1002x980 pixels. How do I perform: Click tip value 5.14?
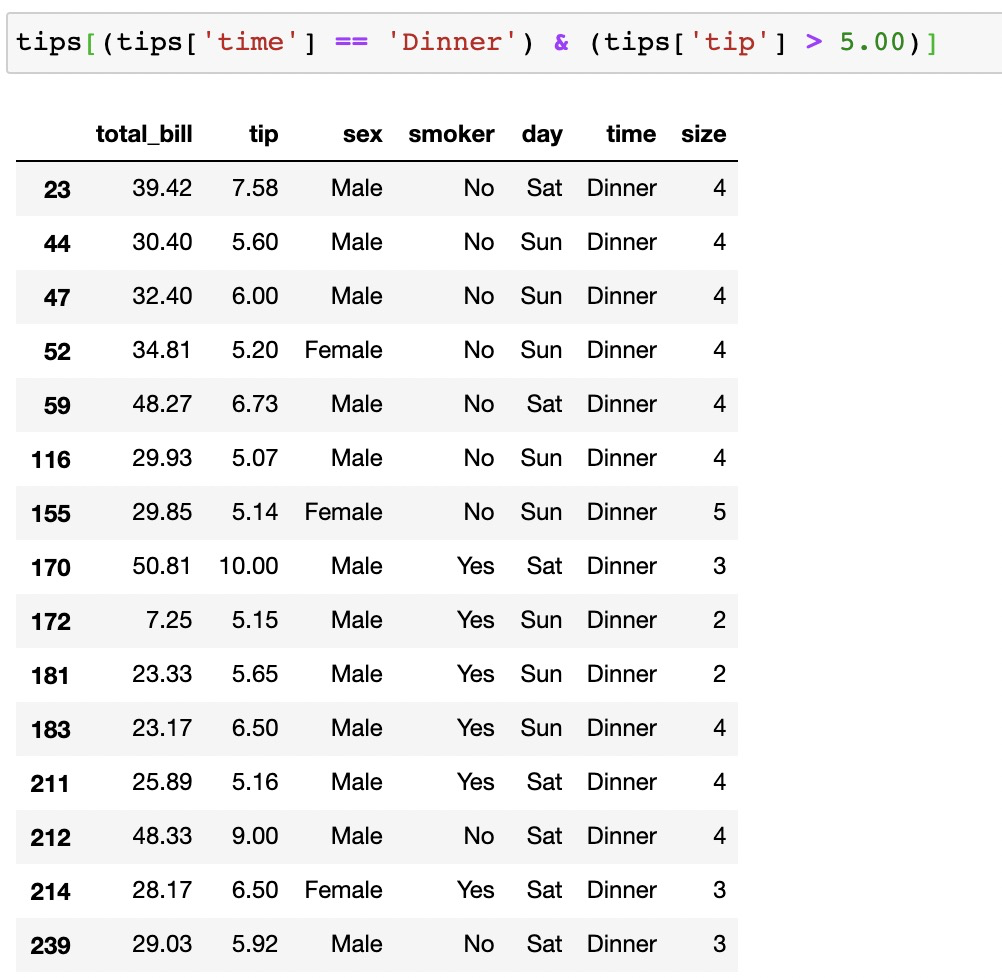pyautogui.click(x=254, y=512)
